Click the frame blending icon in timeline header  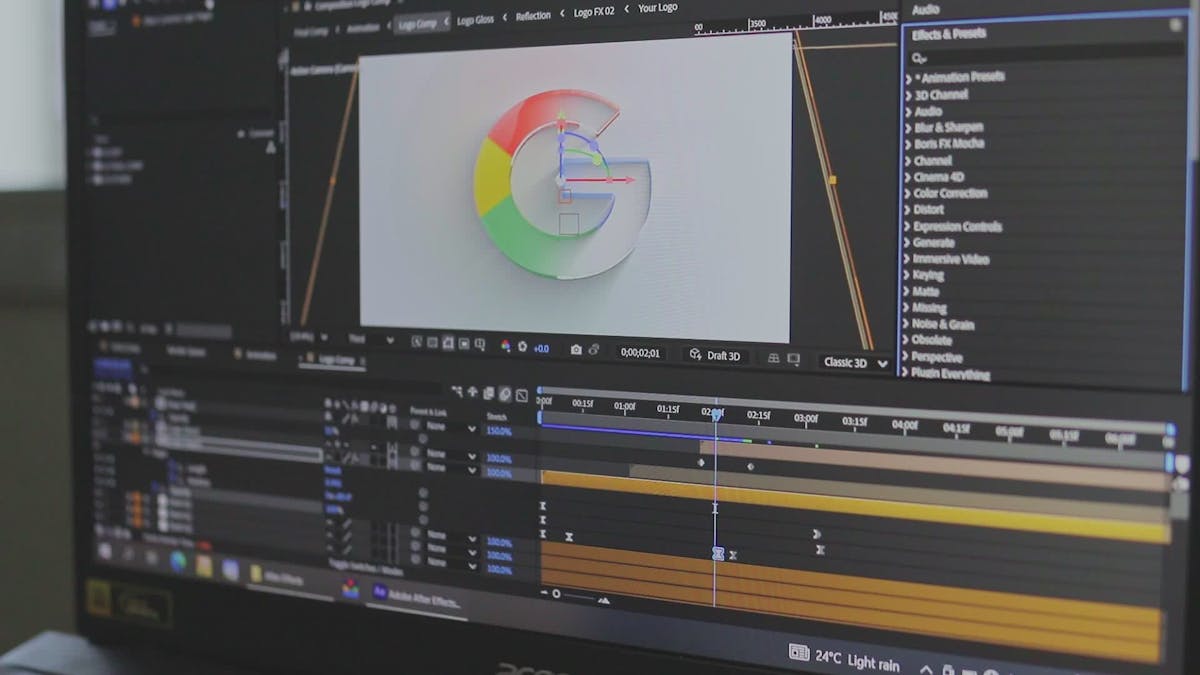489,394
